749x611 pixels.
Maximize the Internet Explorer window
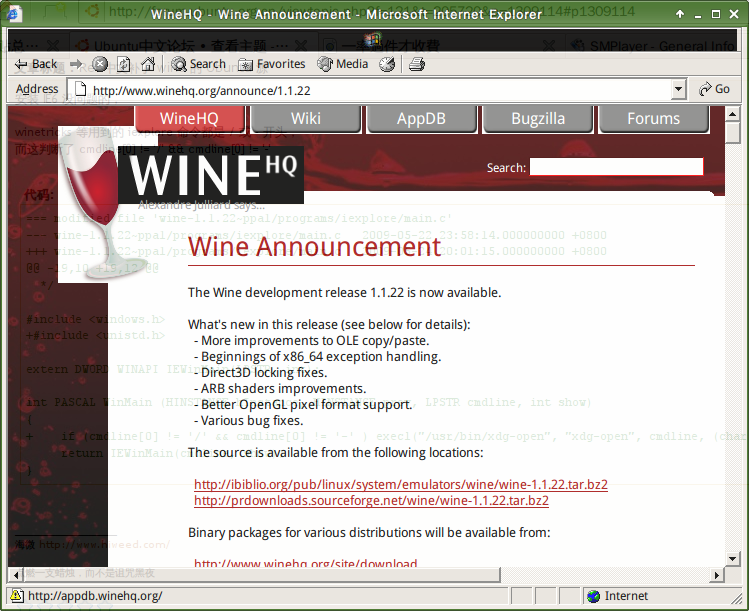(x=716, y=14)
